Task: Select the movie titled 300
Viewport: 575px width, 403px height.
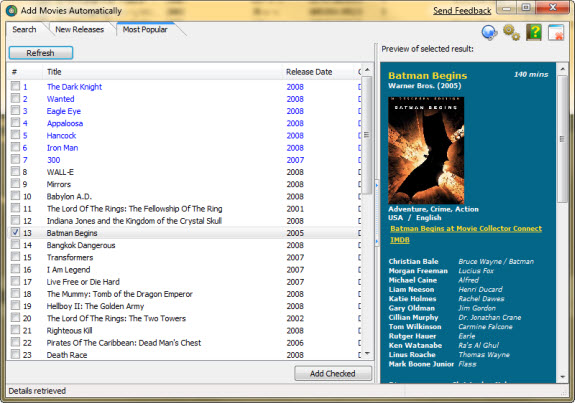Action: point(54,160)
